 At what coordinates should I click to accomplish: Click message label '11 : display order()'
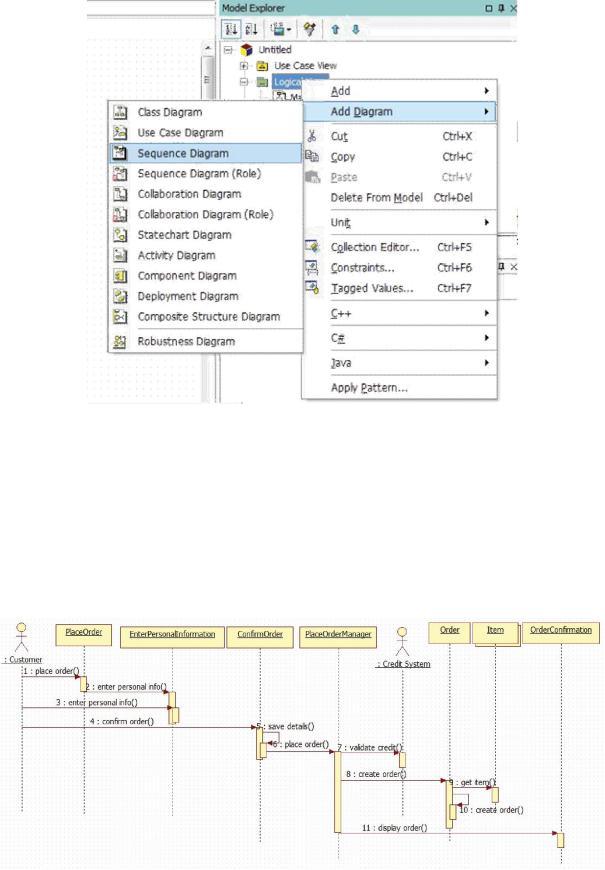[395, 828]
